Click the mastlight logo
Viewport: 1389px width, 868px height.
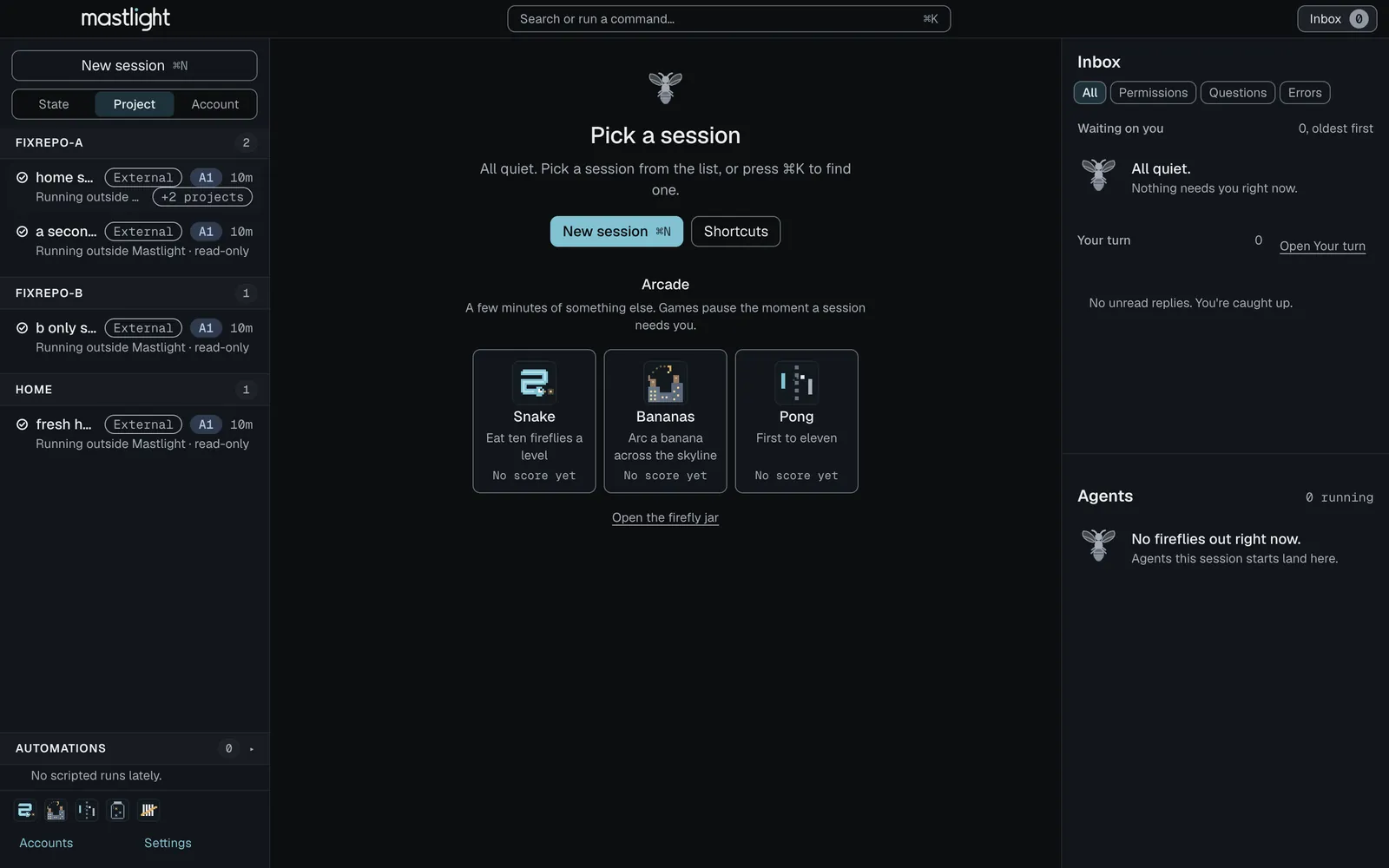tap(126, 18)
